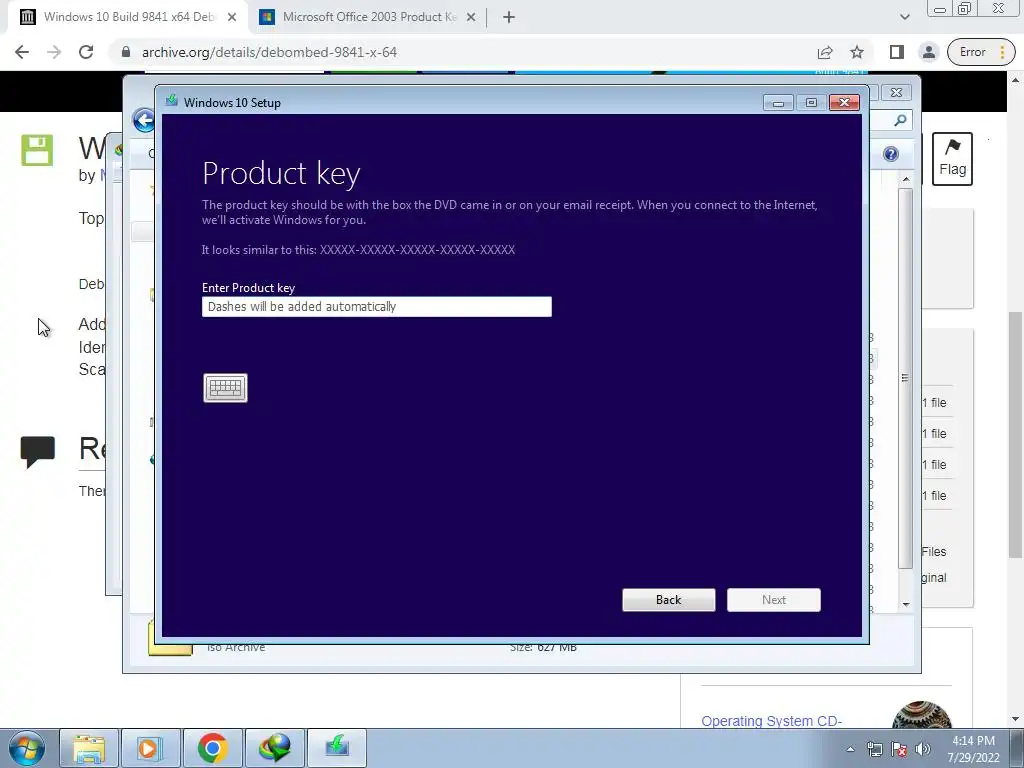
Task: Go forward in Chrome
Action: (54, 52)
